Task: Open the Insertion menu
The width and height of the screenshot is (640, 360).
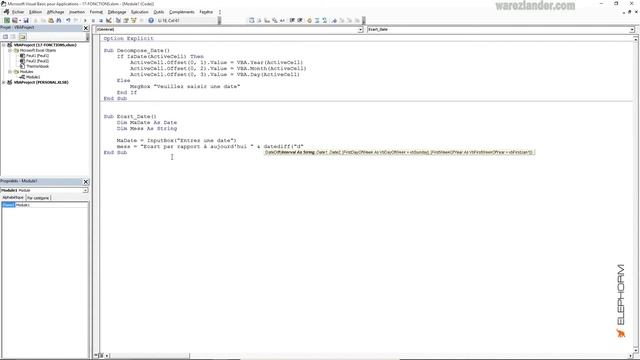Action: 77,12
